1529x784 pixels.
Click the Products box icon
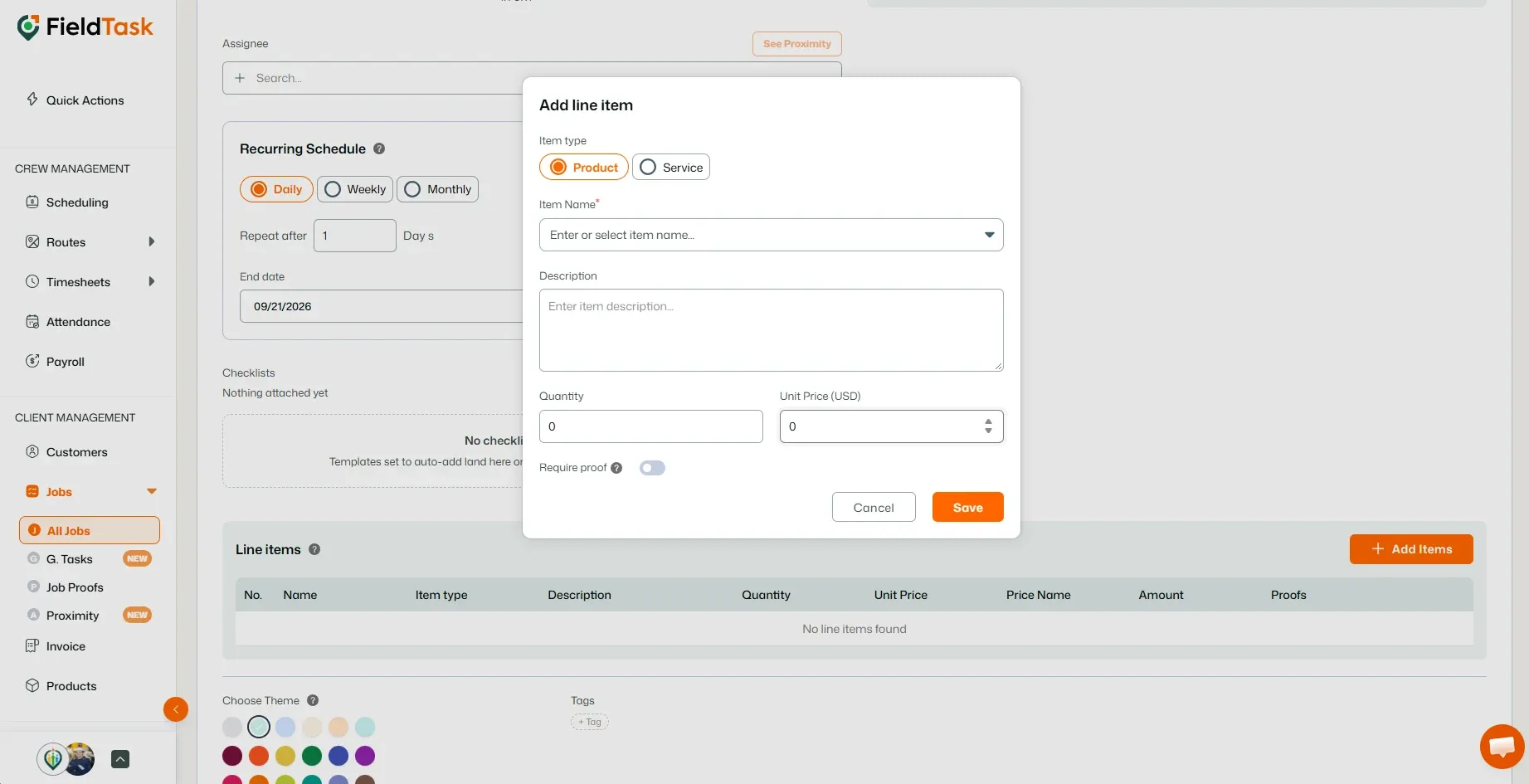click(32, 685)
